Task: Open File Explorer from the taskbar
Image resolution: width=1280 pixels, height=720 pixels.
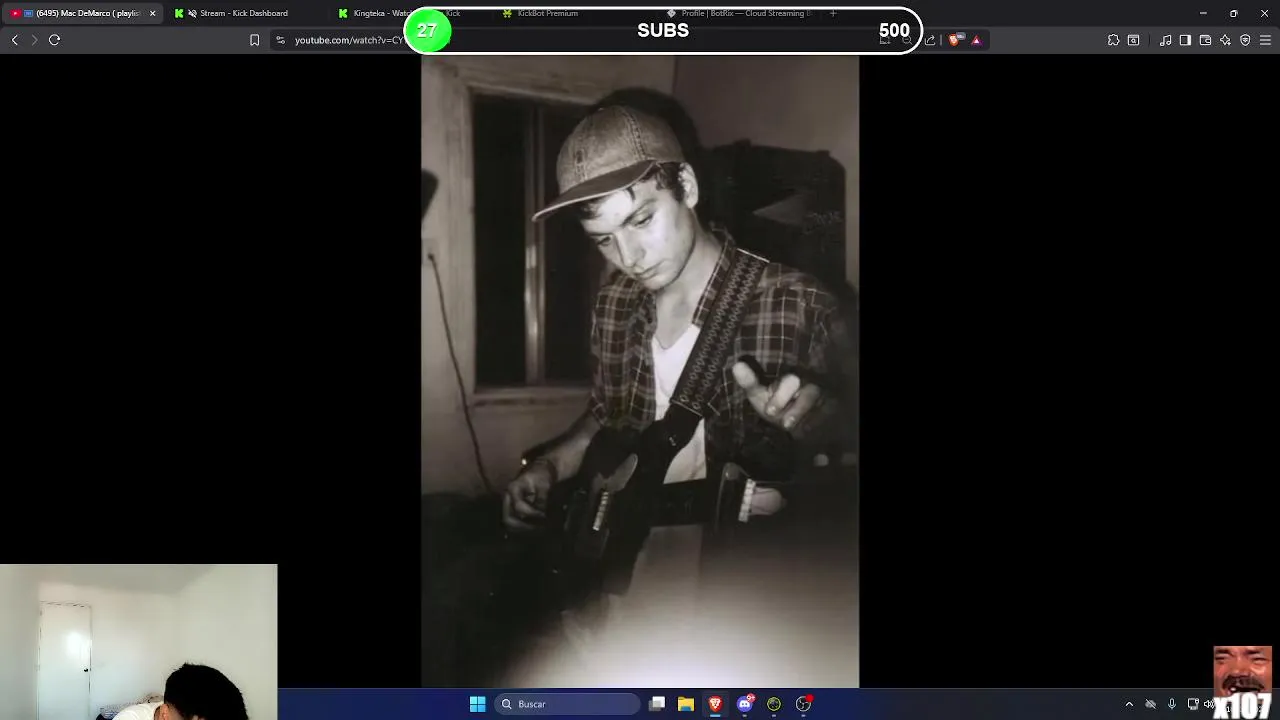Action: [x=686, y=704]
